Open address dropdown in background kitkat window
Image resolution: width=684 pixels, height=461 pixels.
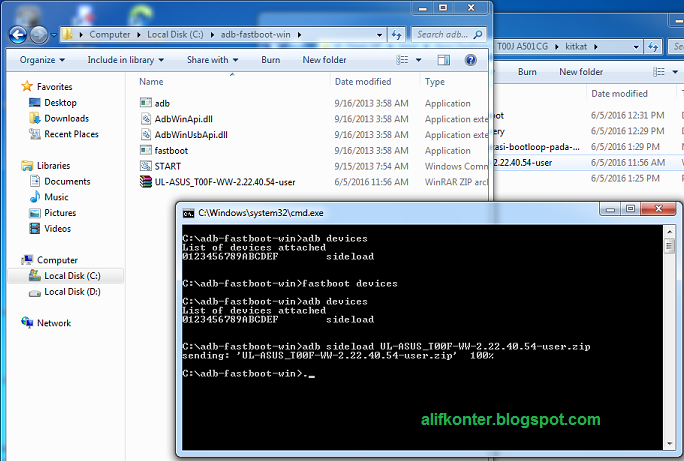tap(636, 46)
